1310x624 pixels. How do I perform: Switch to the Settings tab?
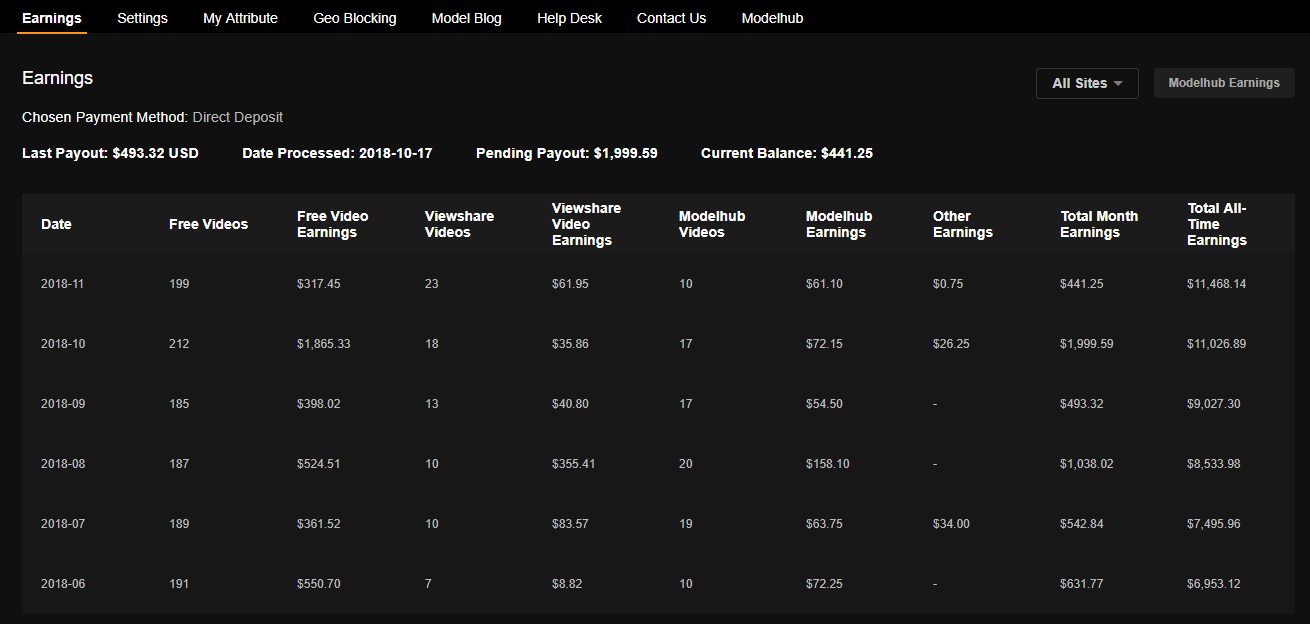coord(142,18)
